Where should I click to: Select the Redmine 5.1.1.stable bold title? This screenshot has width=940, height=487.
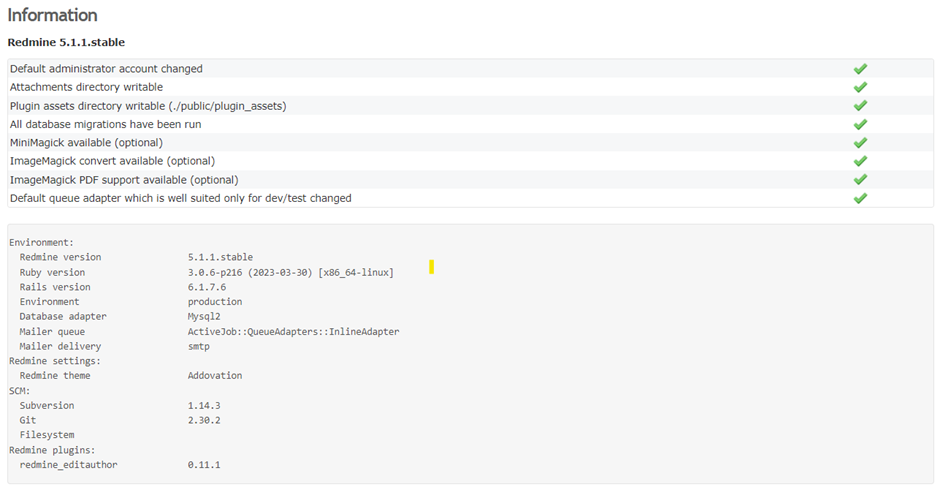[x=66, y=43]
